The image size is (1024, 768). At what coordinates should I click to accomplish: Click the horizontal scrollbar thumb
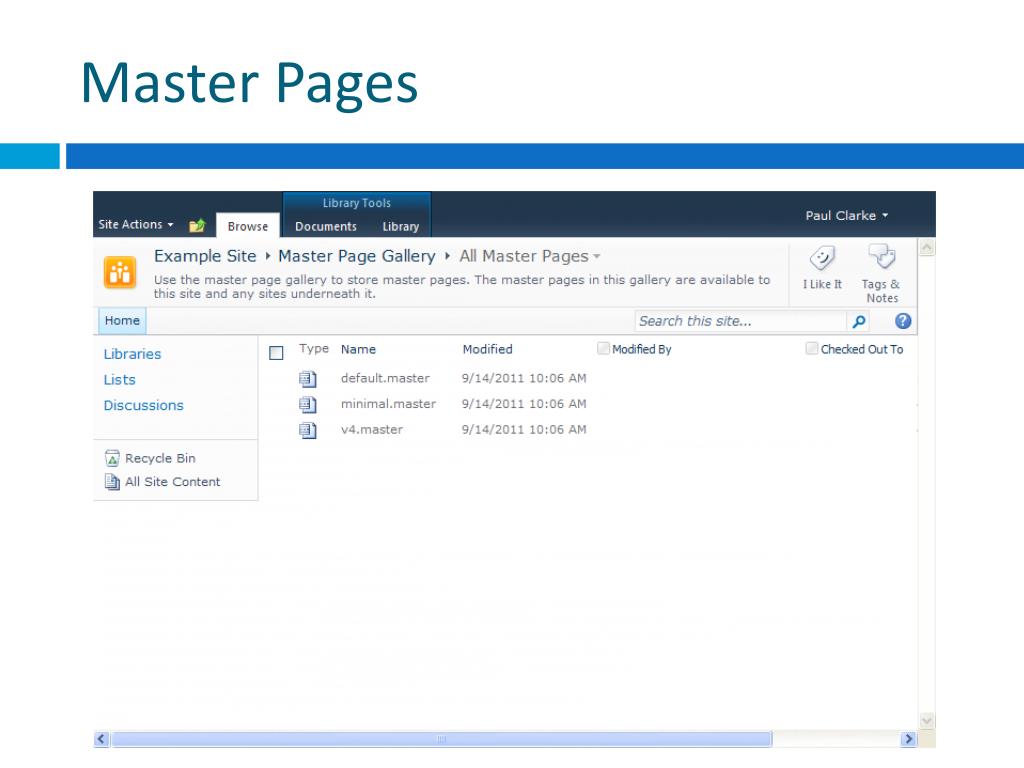coord(441,739)
